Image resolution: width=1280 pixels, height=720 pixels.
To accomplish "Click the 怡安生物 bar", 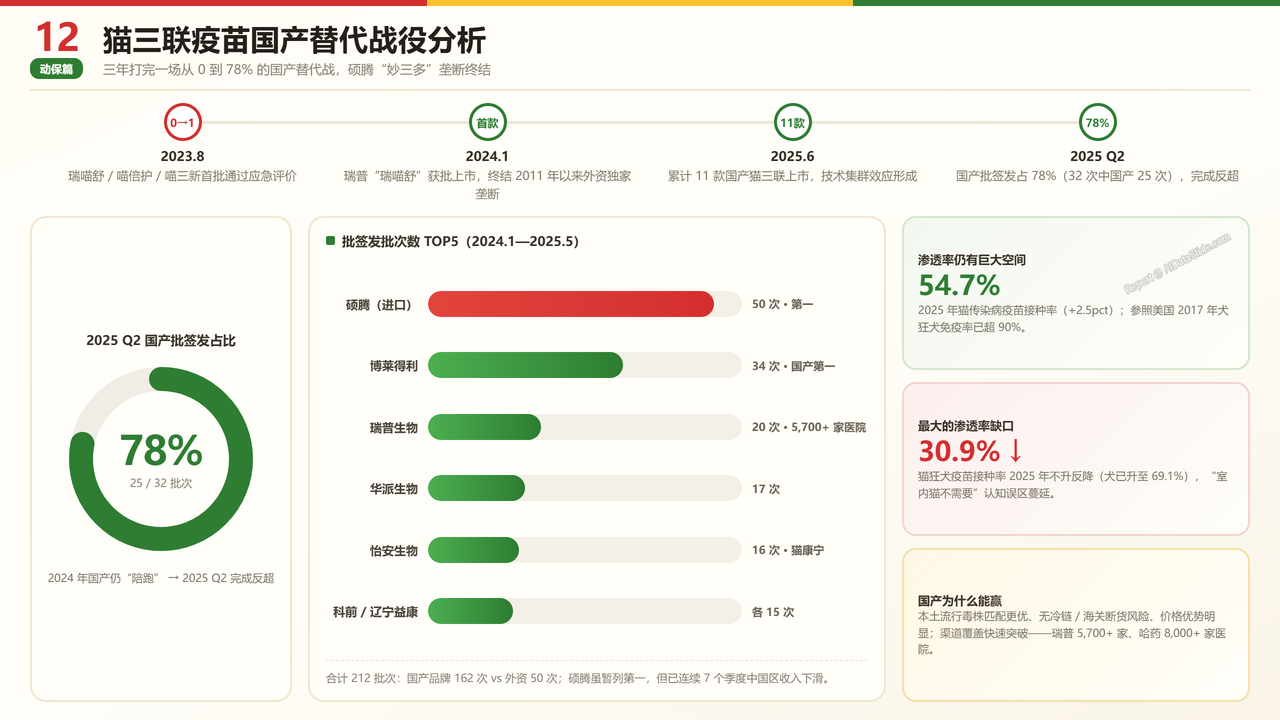I will [473, 550].
